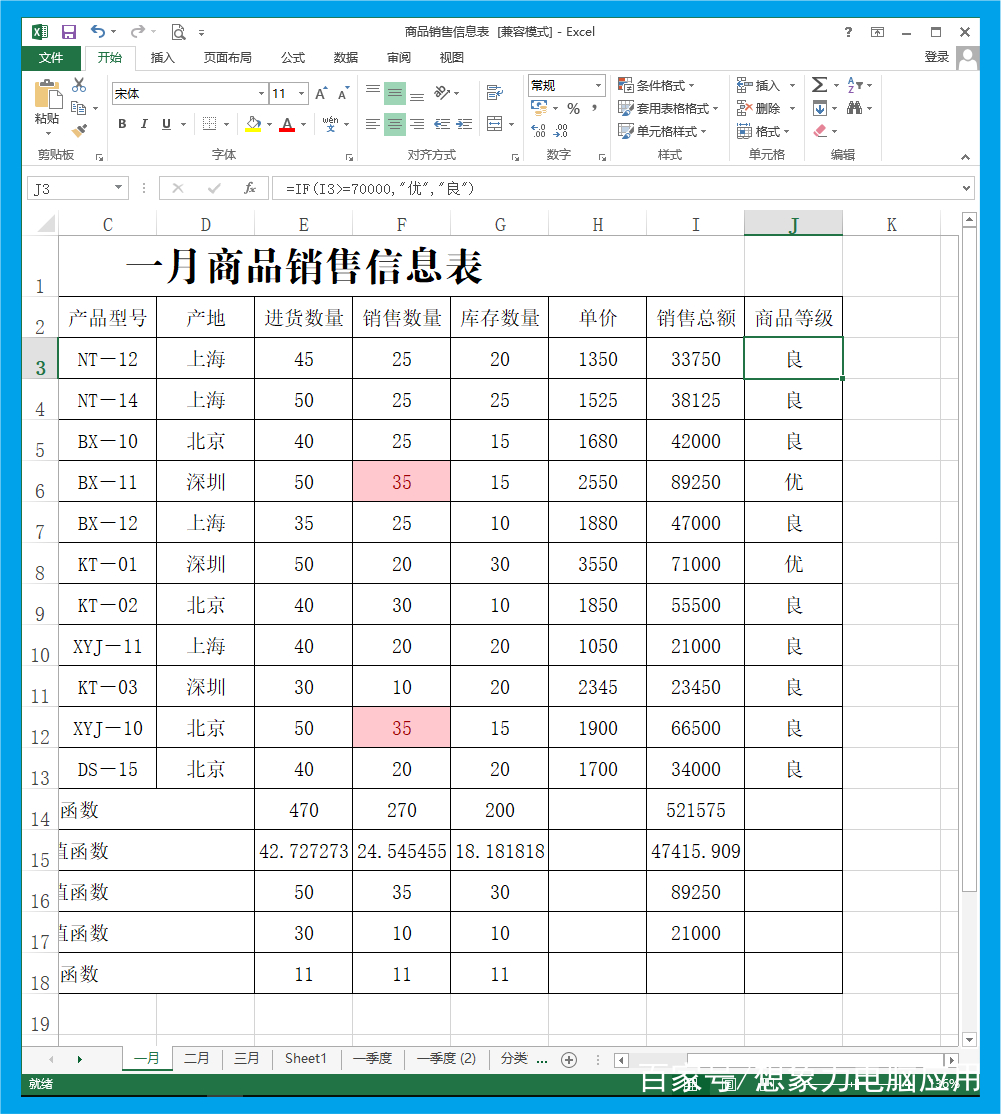Click the increase indent icon
The height and width of the screenshot is (1114, 1001).
[x=465, y=124]
